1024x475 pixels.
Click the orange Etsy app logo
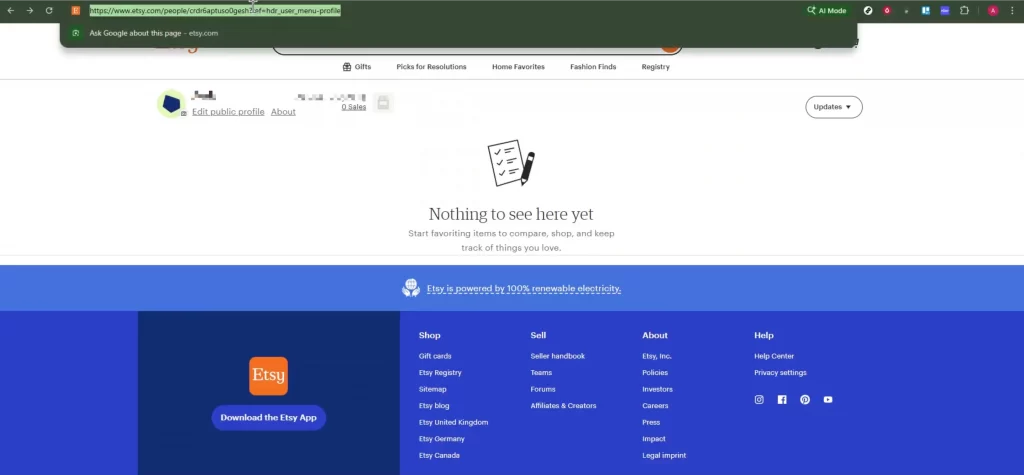pyautogui.click(x=268, y=376)
